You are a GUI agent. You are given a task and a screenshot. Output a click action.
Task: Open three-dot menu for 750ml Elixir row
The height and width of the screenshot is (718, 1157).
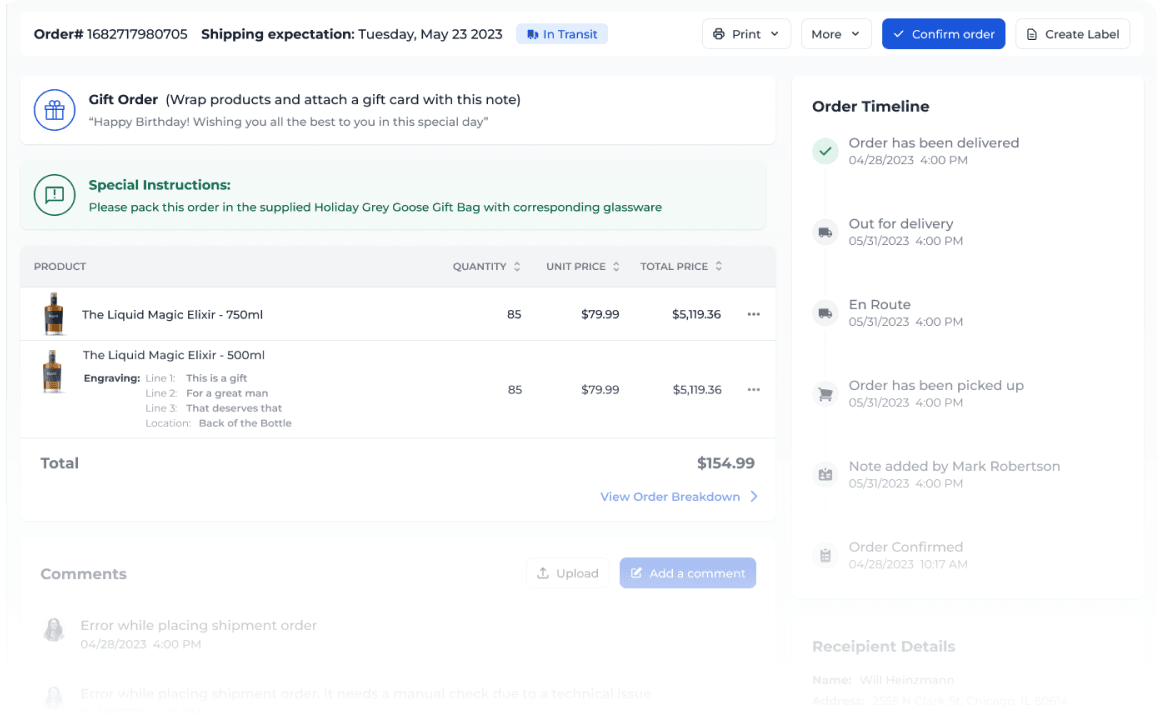[x=753, y=314]
